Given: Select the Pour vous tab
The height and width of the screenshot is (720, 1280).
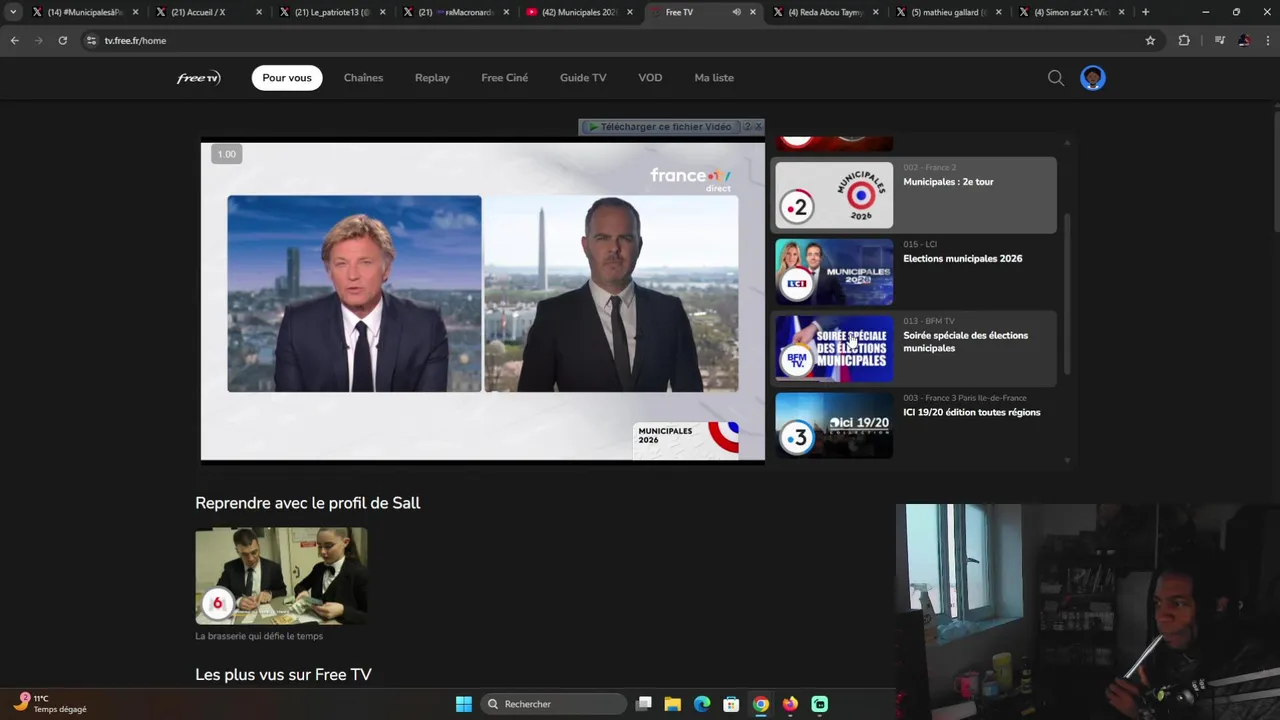Looking at the screenshot, I should tap(287, 78).
